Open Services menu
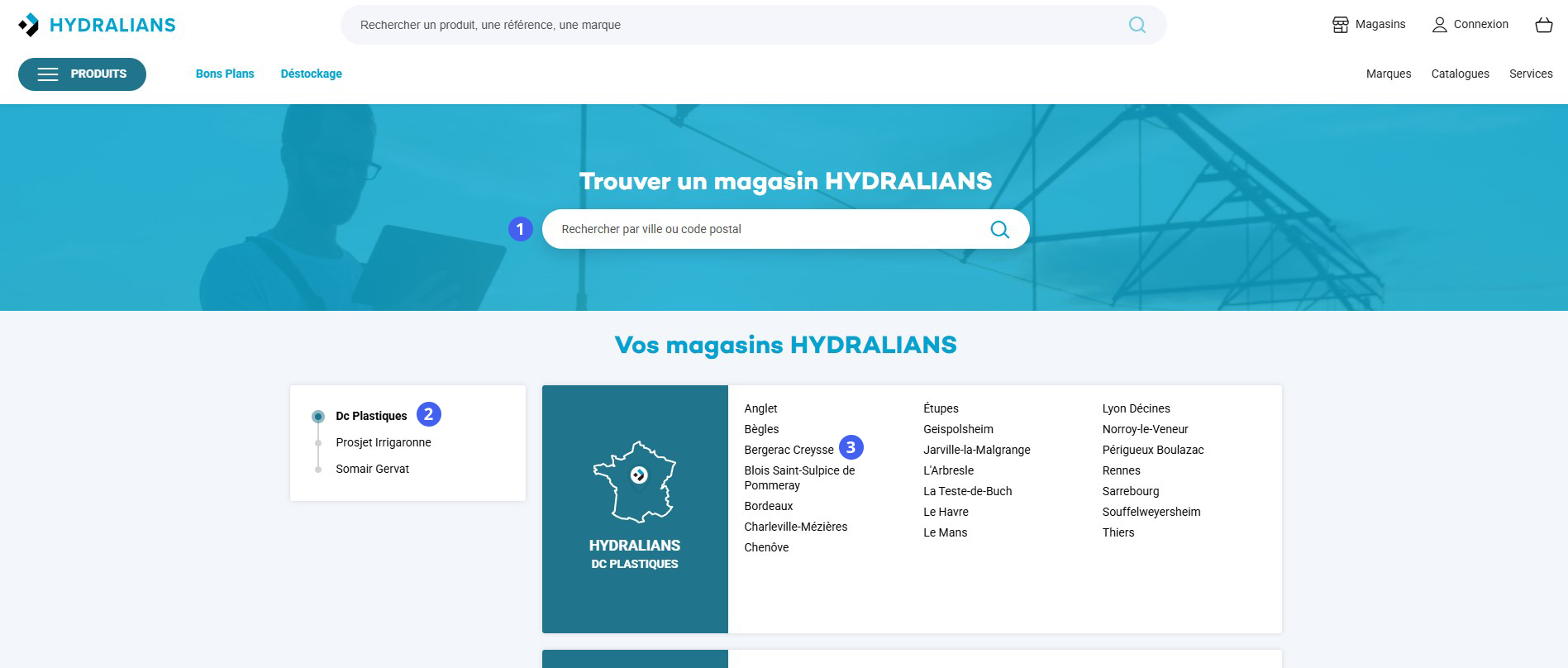 [1531, 74]
